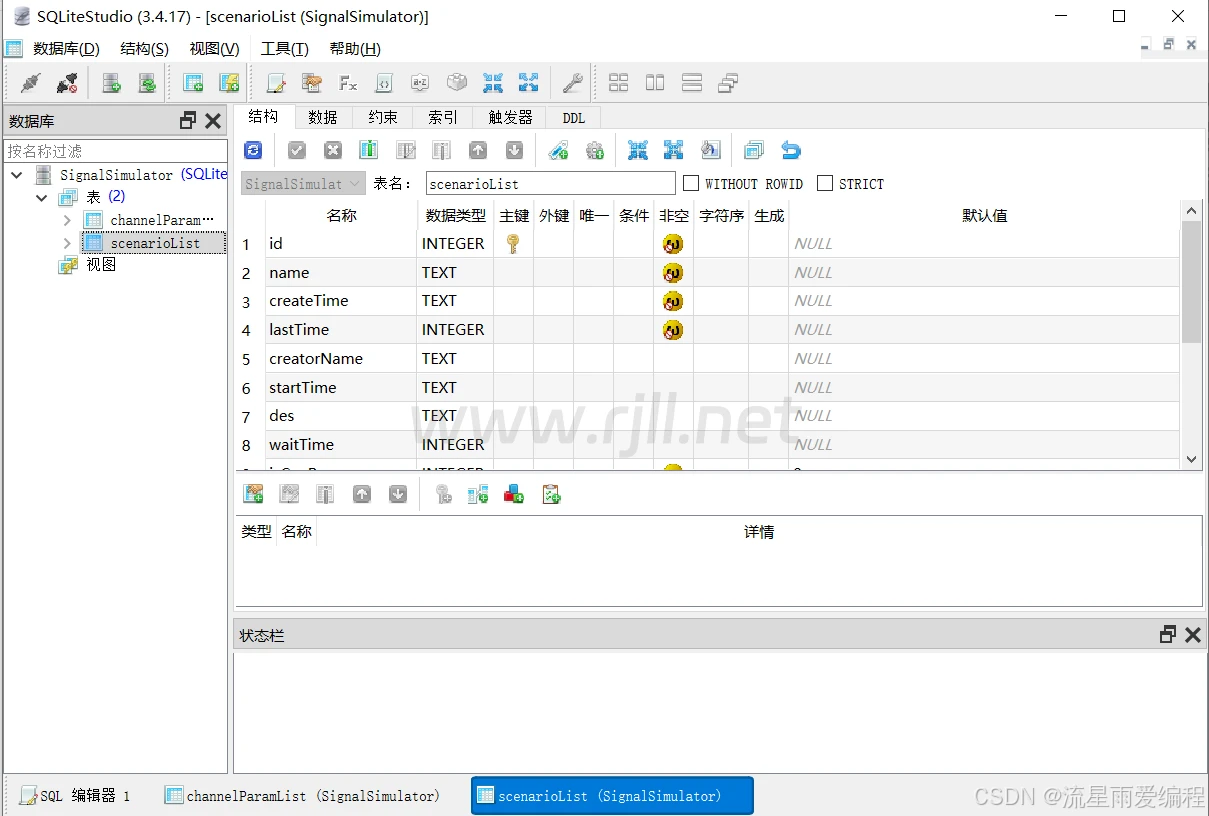Screen dimensions: 1209x816
Task: Click the add database icon in toolbar
Action: pyautogui.click(x=111, y=83)
